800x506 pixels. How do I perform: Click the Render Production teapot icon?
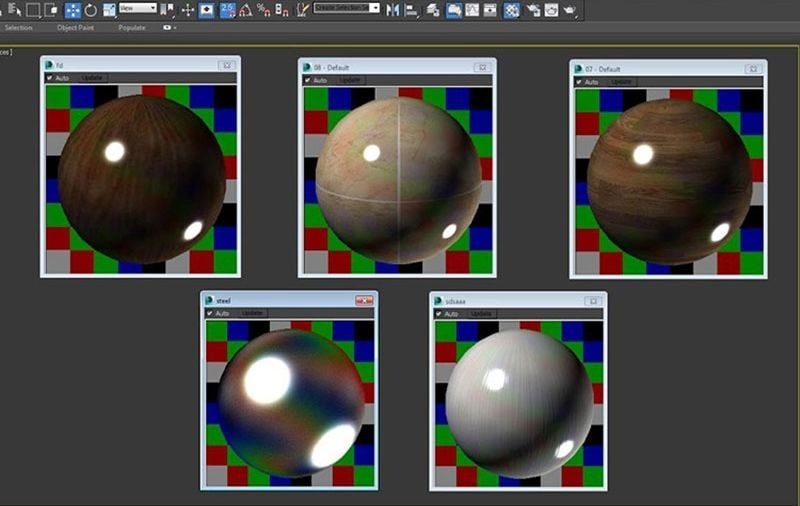click(x=570, y=10)
